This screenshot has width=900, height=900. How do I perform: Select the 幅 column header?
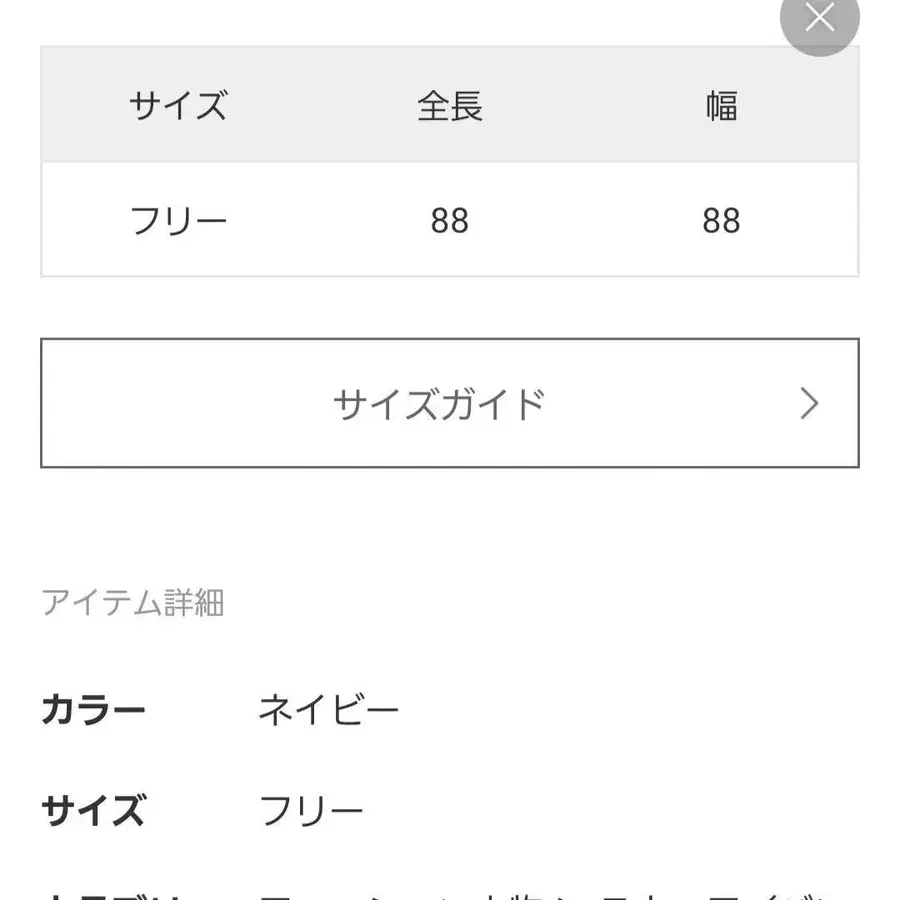[x=722, y=104]
